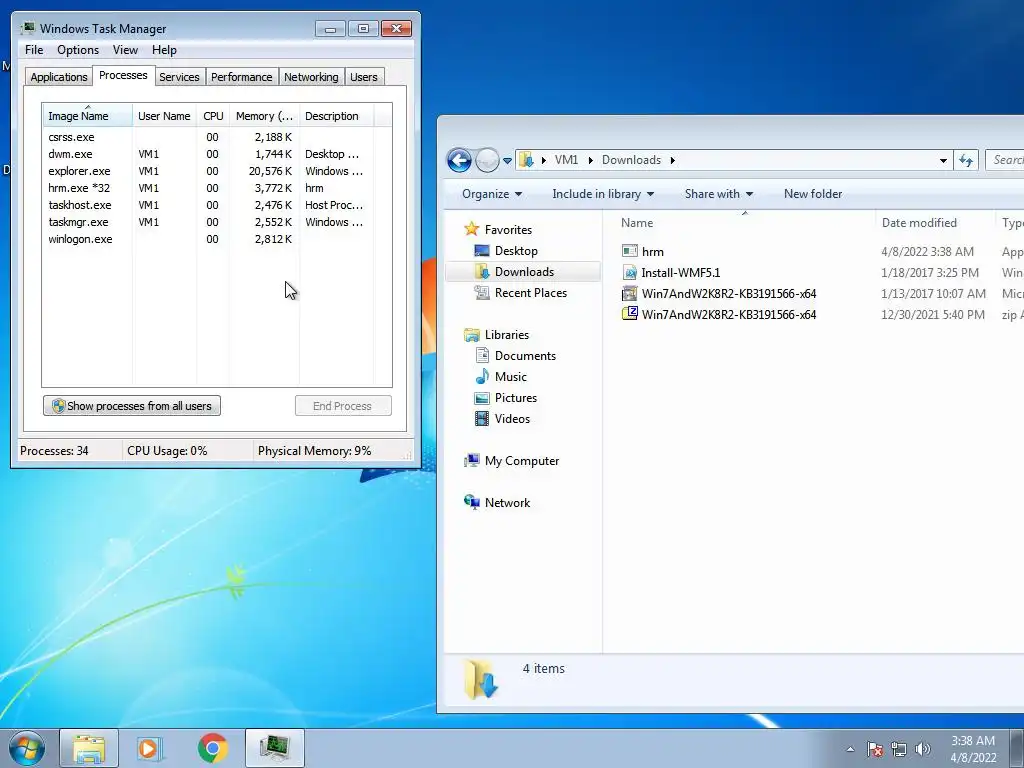
Task: Click the Libraries icon in navigation pane
Action: pyautogui.click(x=472, y=335)
